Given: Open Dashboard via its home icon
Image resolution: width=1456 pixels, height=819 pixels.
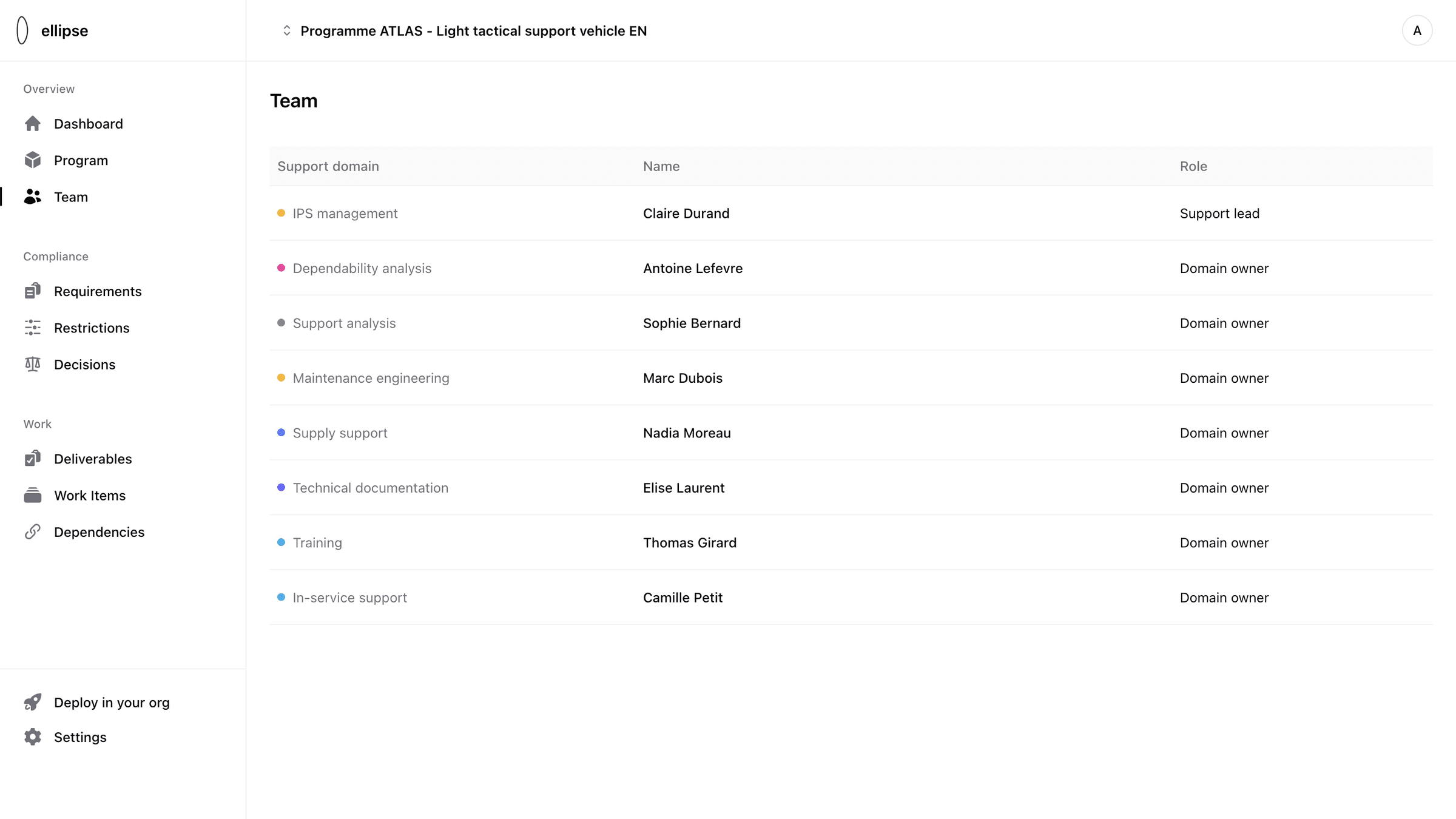Looking at the screenshot, I should point(33,124).
